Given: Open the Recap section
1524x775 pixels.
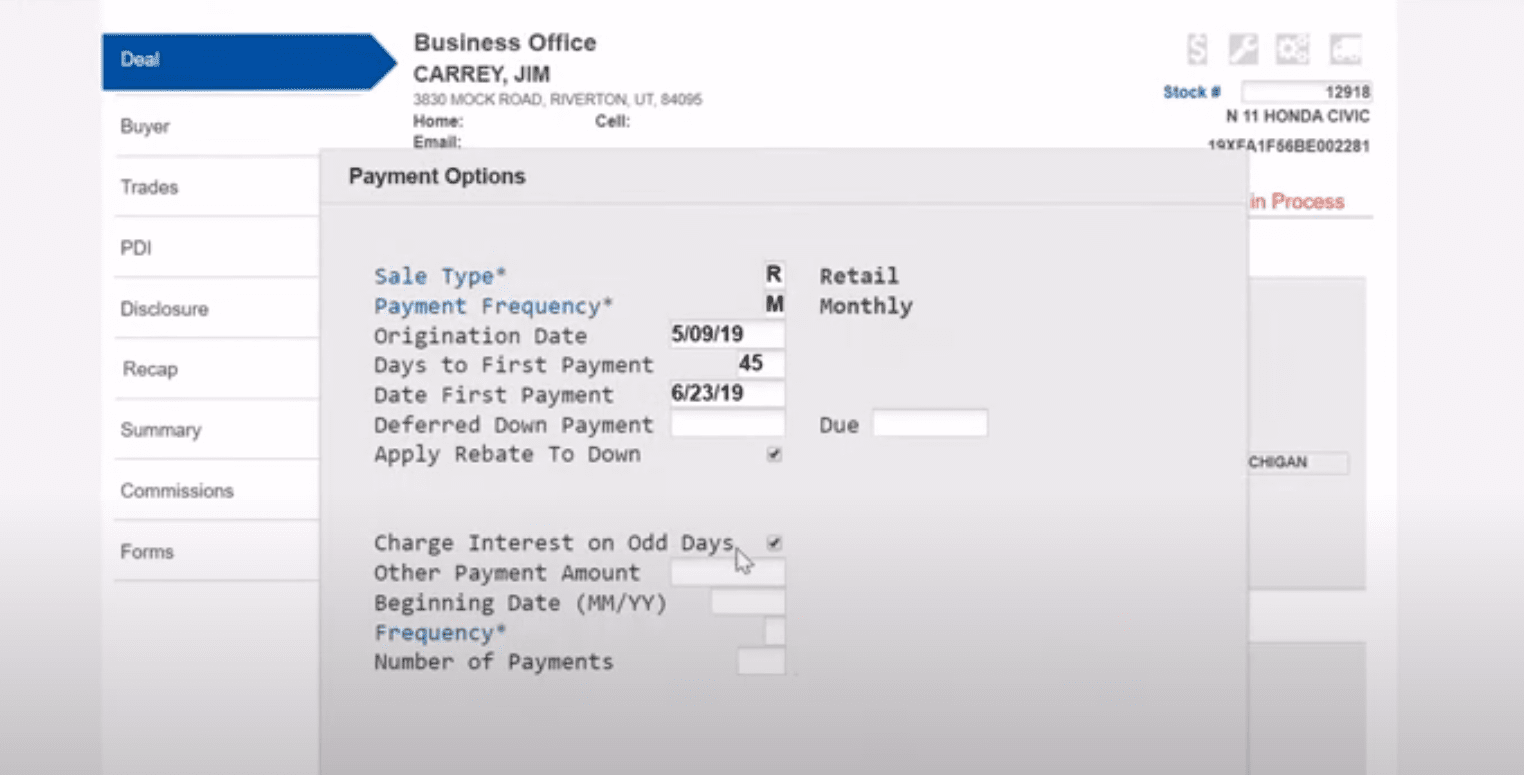Looking at the screenshot, I should pyautogui.click(x=148, y=369).
